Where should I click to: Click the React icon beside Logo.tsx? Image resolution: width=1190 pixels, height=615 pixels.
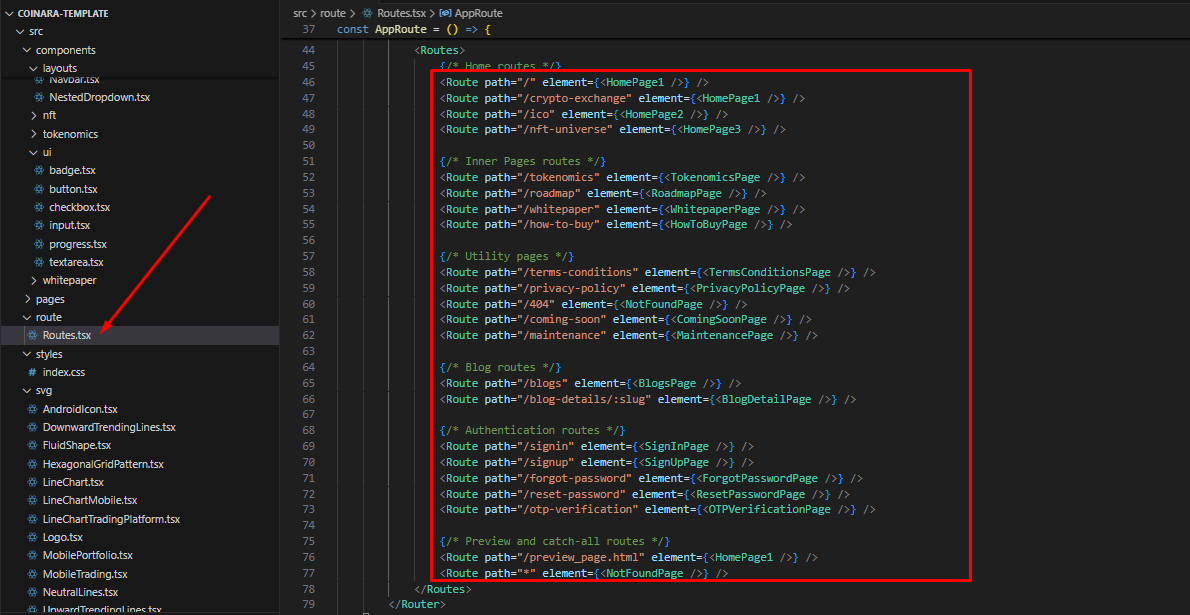pyautogui.click(x=32, y=538)
